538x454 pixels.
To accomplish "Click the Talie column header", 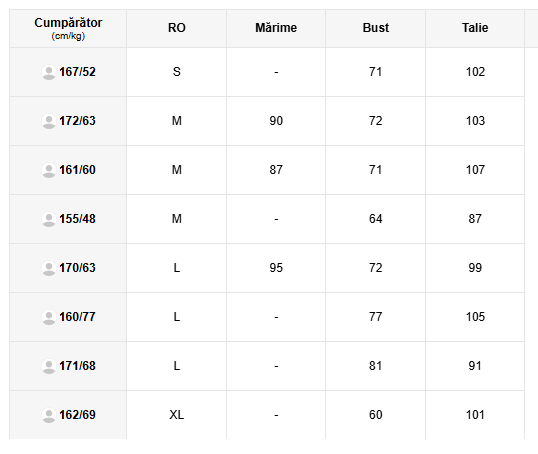I will click(475, 28).
